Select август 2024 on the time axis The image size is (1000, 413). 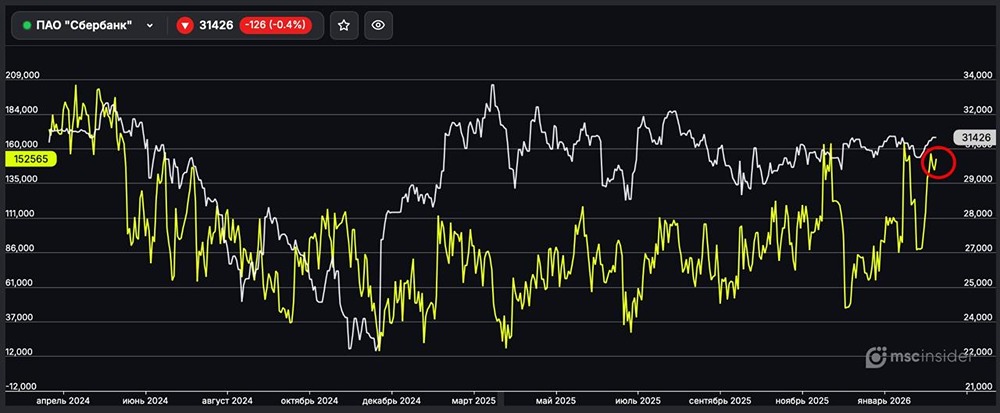(x=228, y=401)
